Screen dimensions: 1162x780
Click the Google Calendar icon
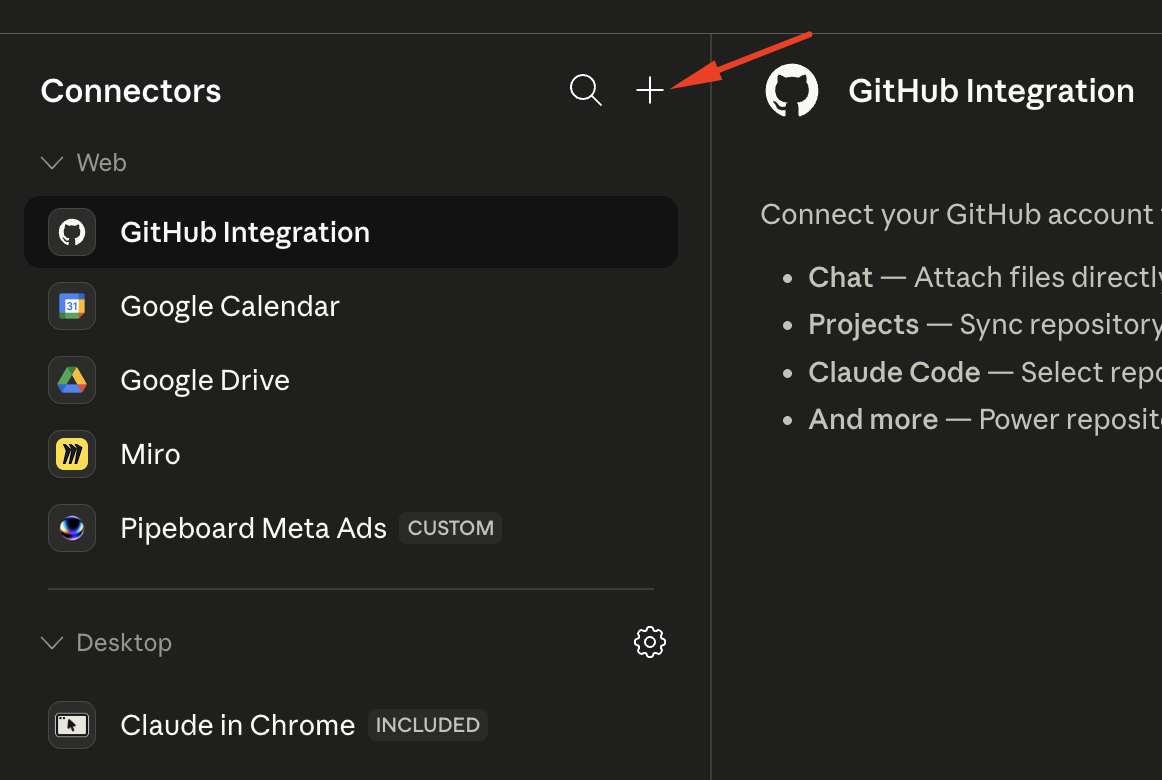pos(72,306)
